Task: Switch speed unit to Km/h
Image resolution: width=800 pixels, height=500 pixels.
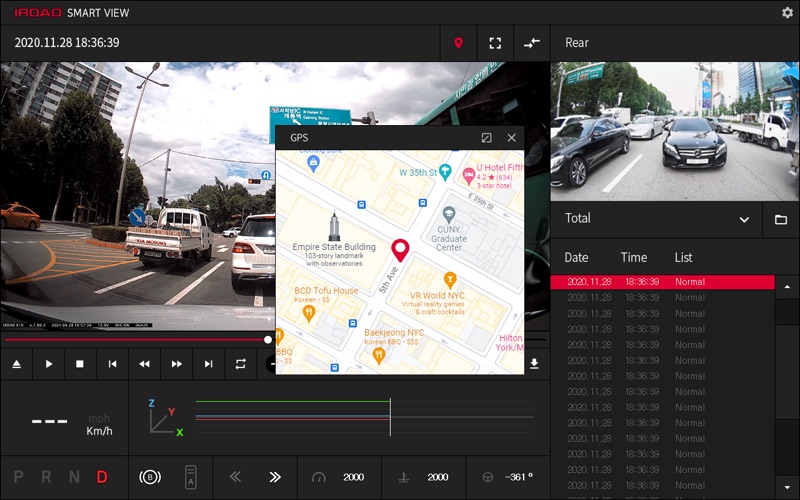Action: click(x=99, y=431)
